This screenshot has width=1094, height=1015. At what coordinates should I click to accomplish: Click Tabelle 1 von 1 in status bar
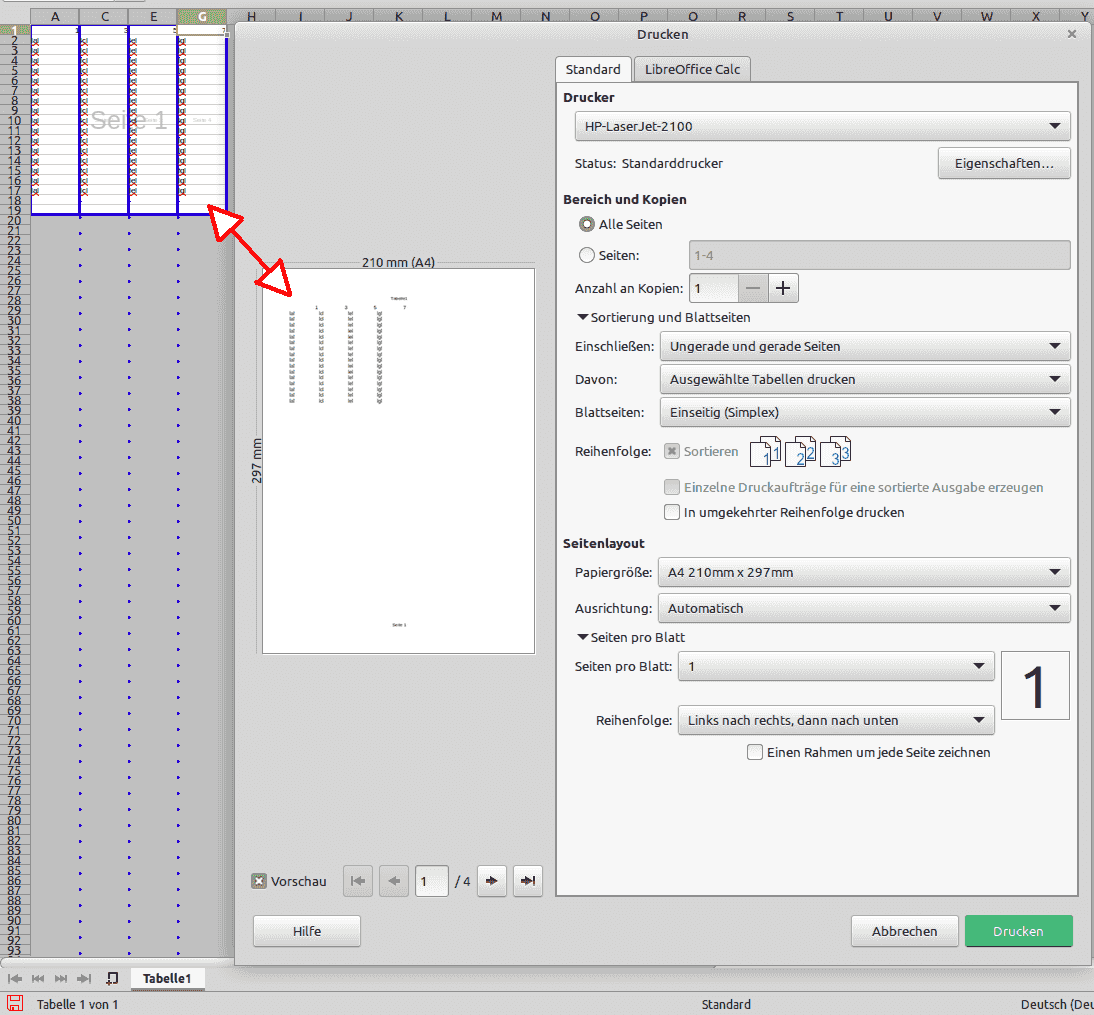(77, 1004)
